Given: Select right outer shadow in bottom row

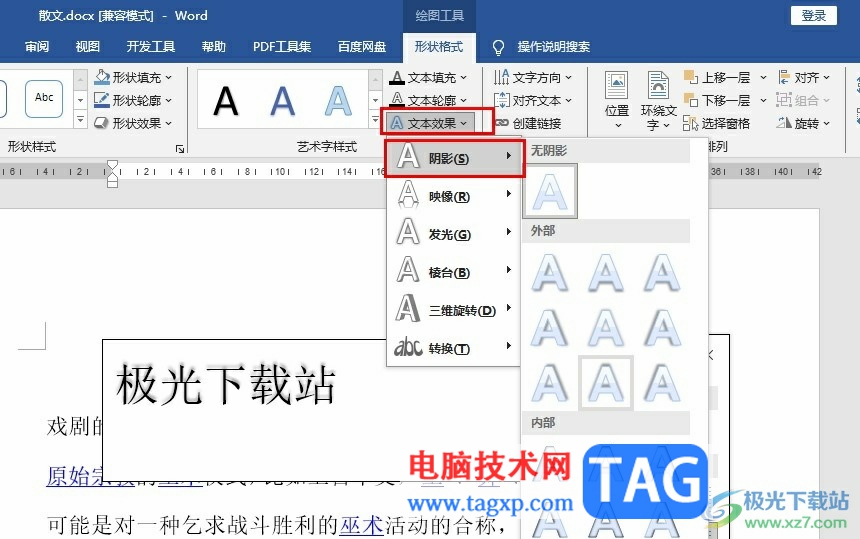Looking at the screenshot, I should pyautogui.click(x=662, y=383).
